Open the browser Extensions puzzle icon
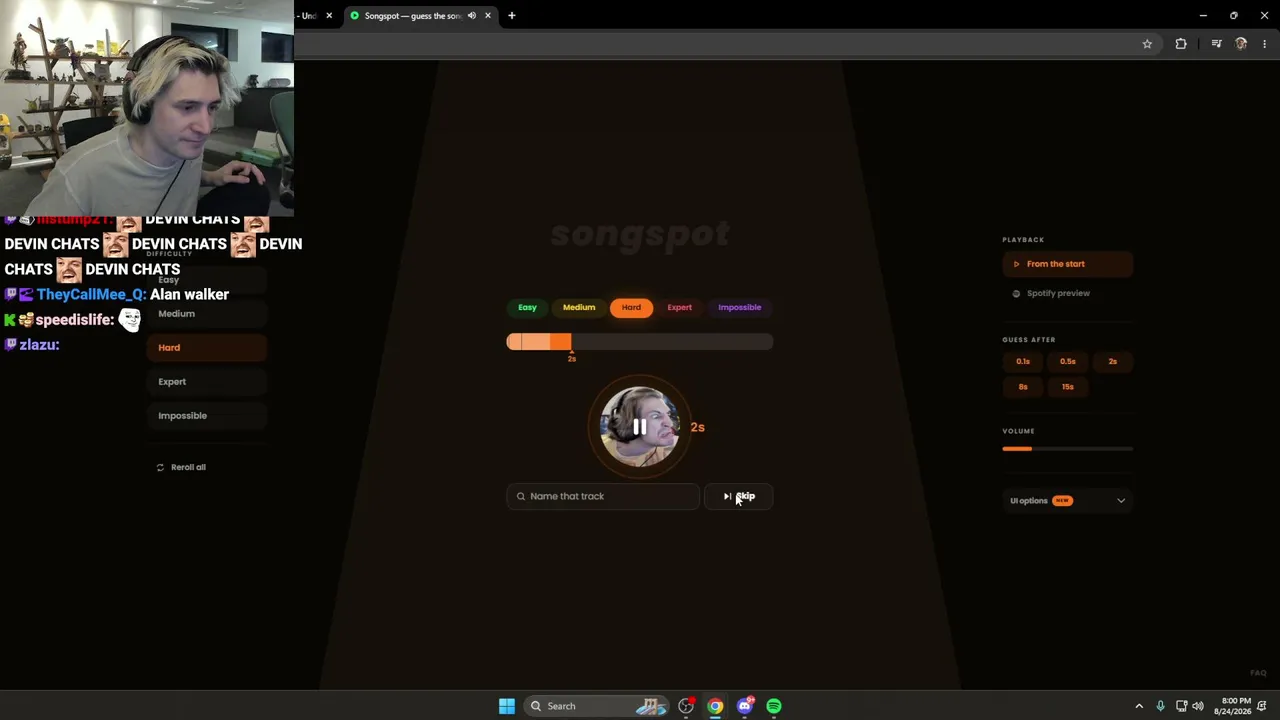 tap(1181, 44)
